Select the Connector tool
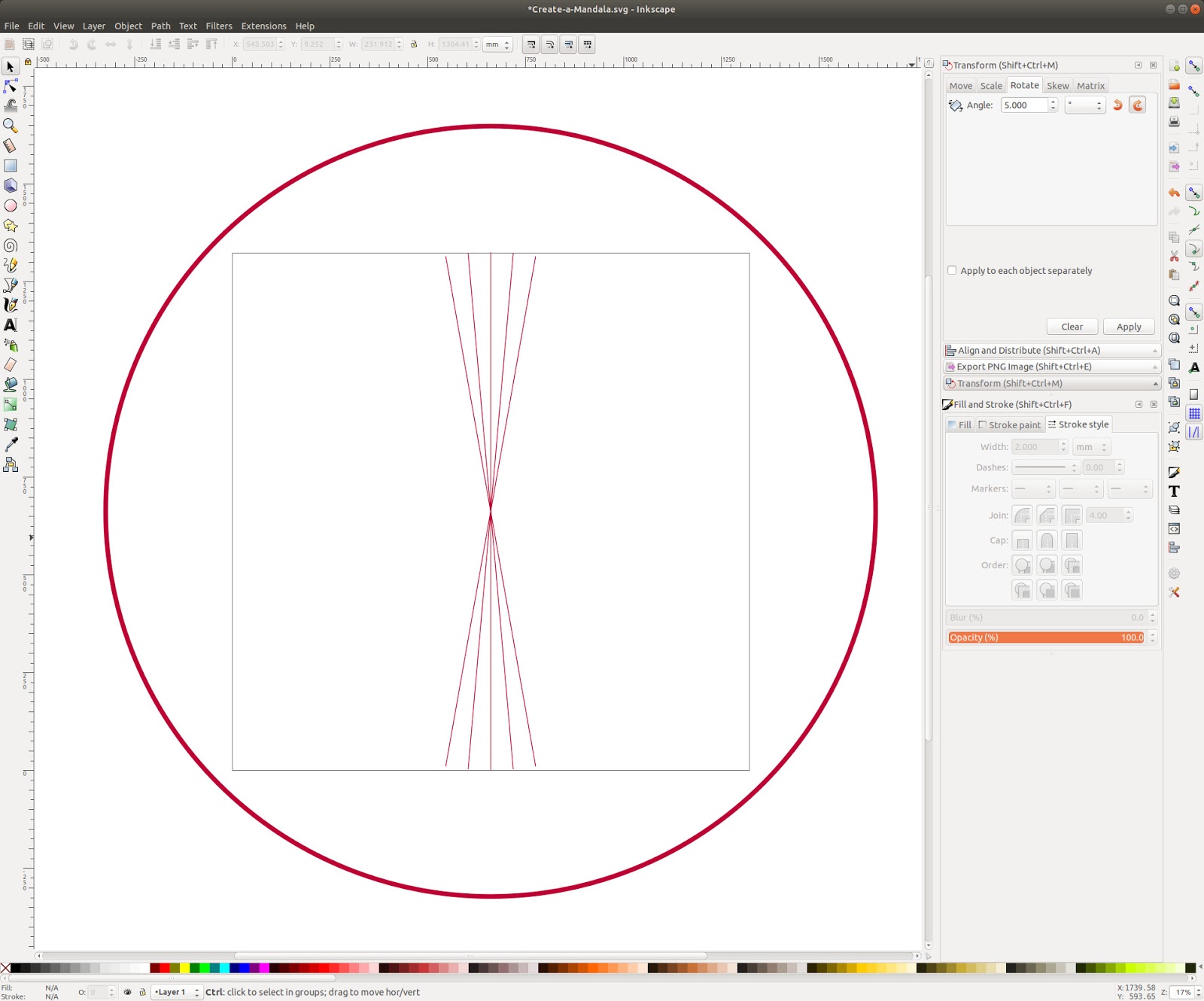The height and width of the screenshot is (1001, 1204). (11, 464)
